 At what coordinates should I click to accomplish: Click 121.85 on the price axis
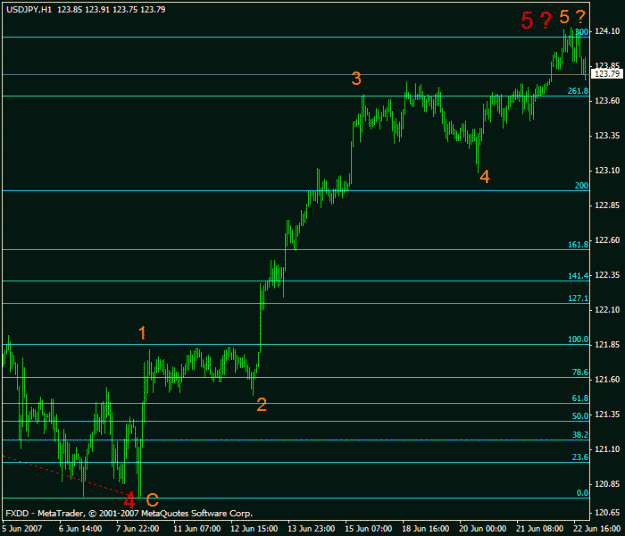pos(607,344)
